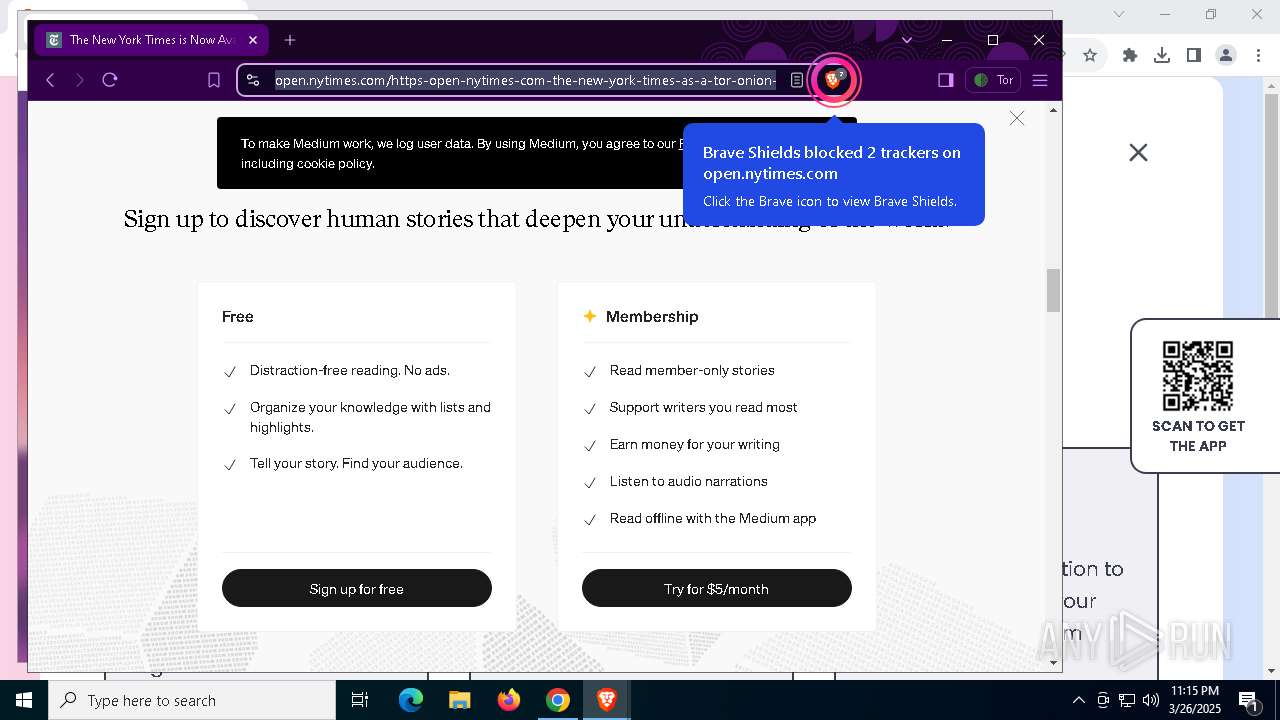
Task: Click network icon in system tray
Action: (x=1127, y=700)
